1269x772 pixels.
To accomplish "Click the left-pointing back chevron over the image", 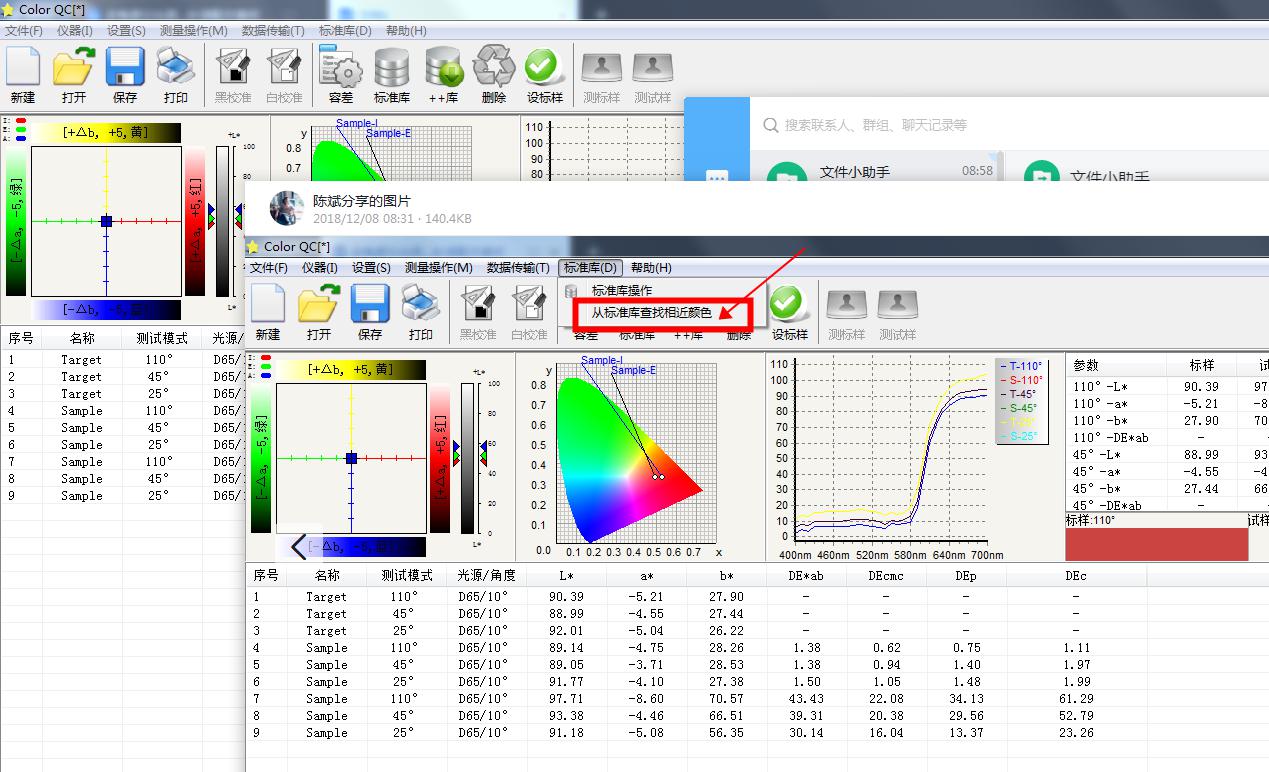I will click(x=298, y=546).
